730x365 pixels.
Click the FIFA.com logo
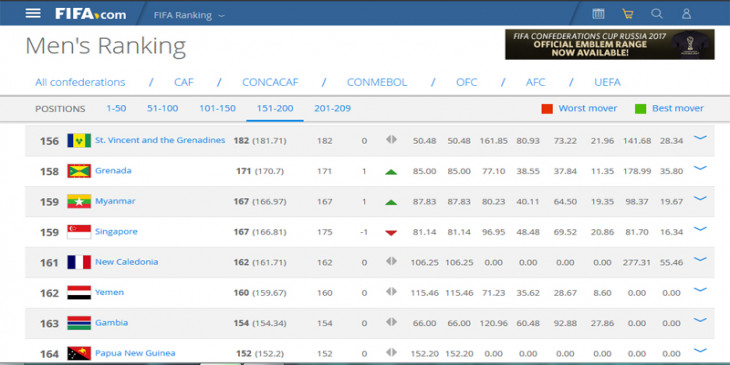tap(90, 14)
